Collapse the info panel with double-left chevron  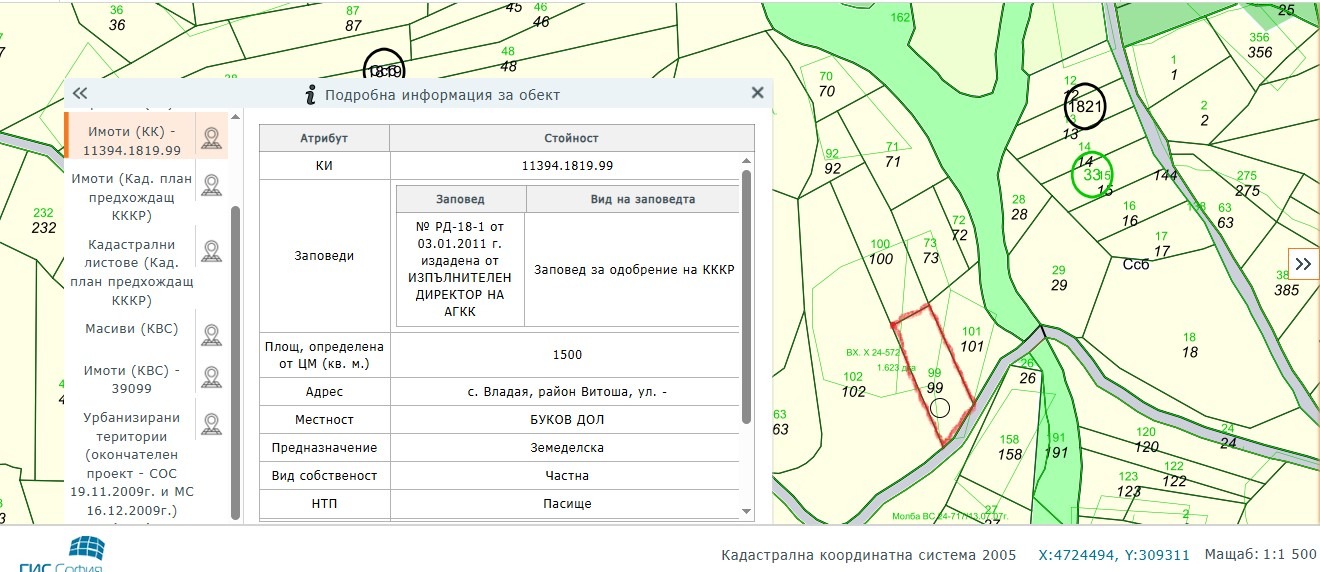click(80, 93)
